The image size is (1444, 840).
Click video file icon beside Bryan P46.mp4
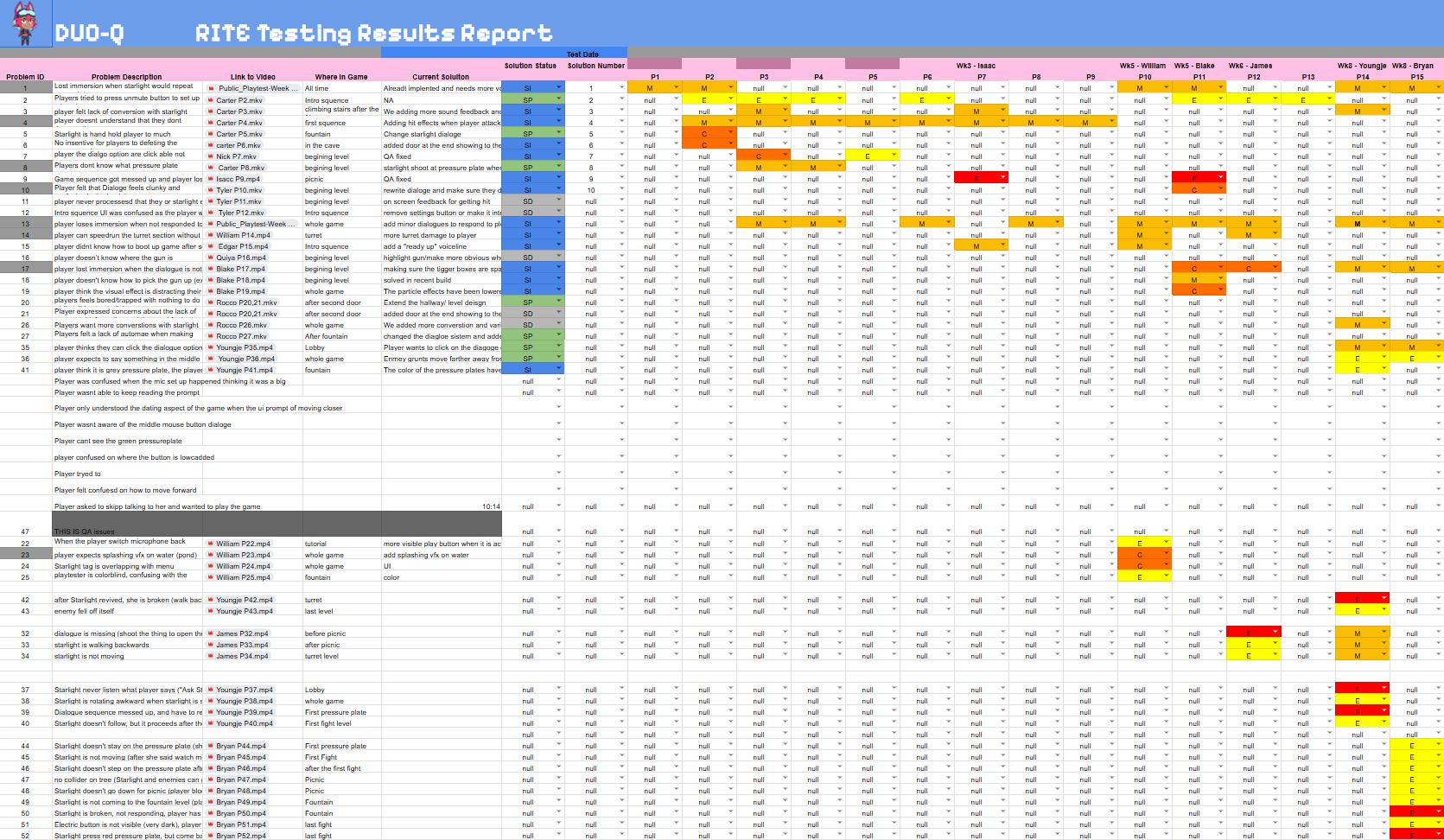(210, 768)
